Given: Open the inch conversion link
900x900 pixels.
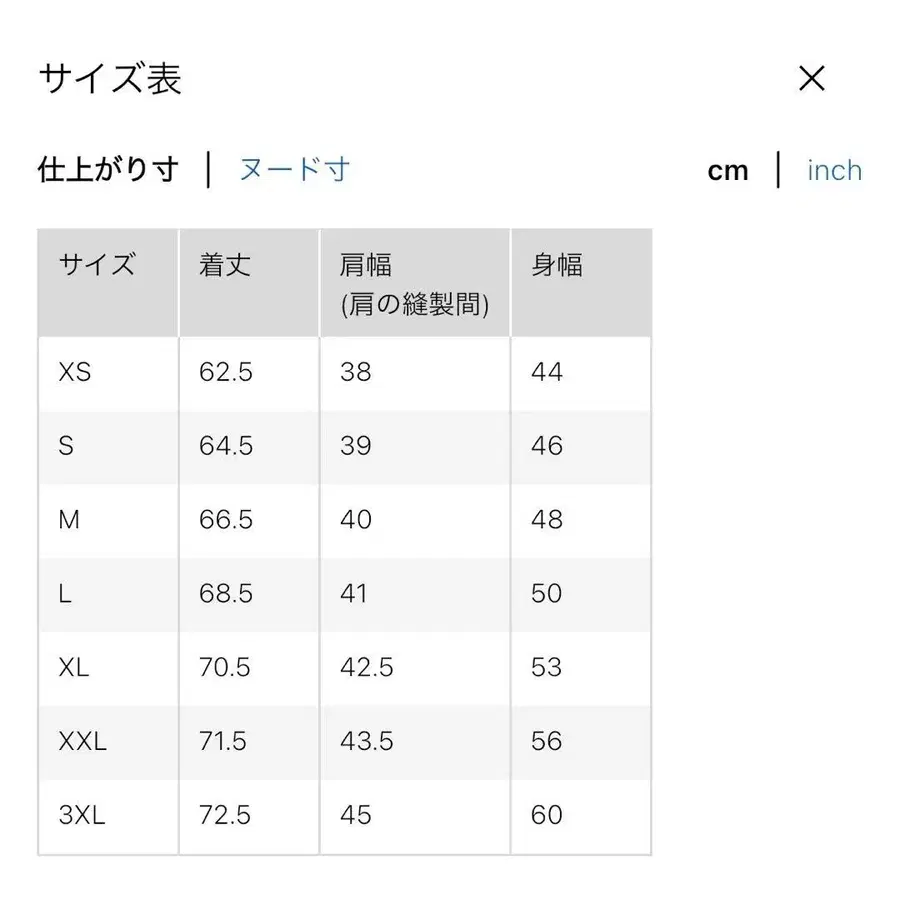Looking at the screenshot, I should tap(833, 170).
